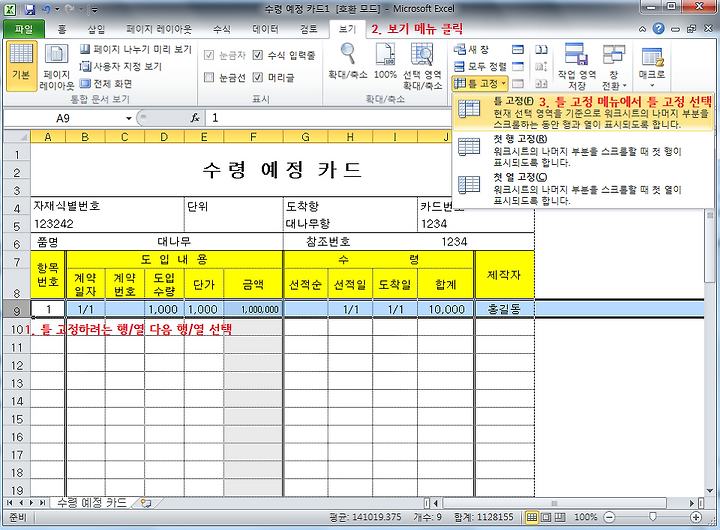Open the 틀 고정 dropdown button
The width and height of the screenshot is (720, 530).
click(x=480, y=84)
